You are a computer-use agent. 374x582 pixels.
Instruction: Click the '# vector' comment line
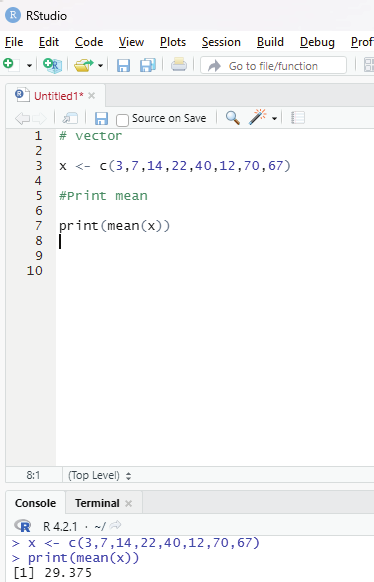pos(91,136)
